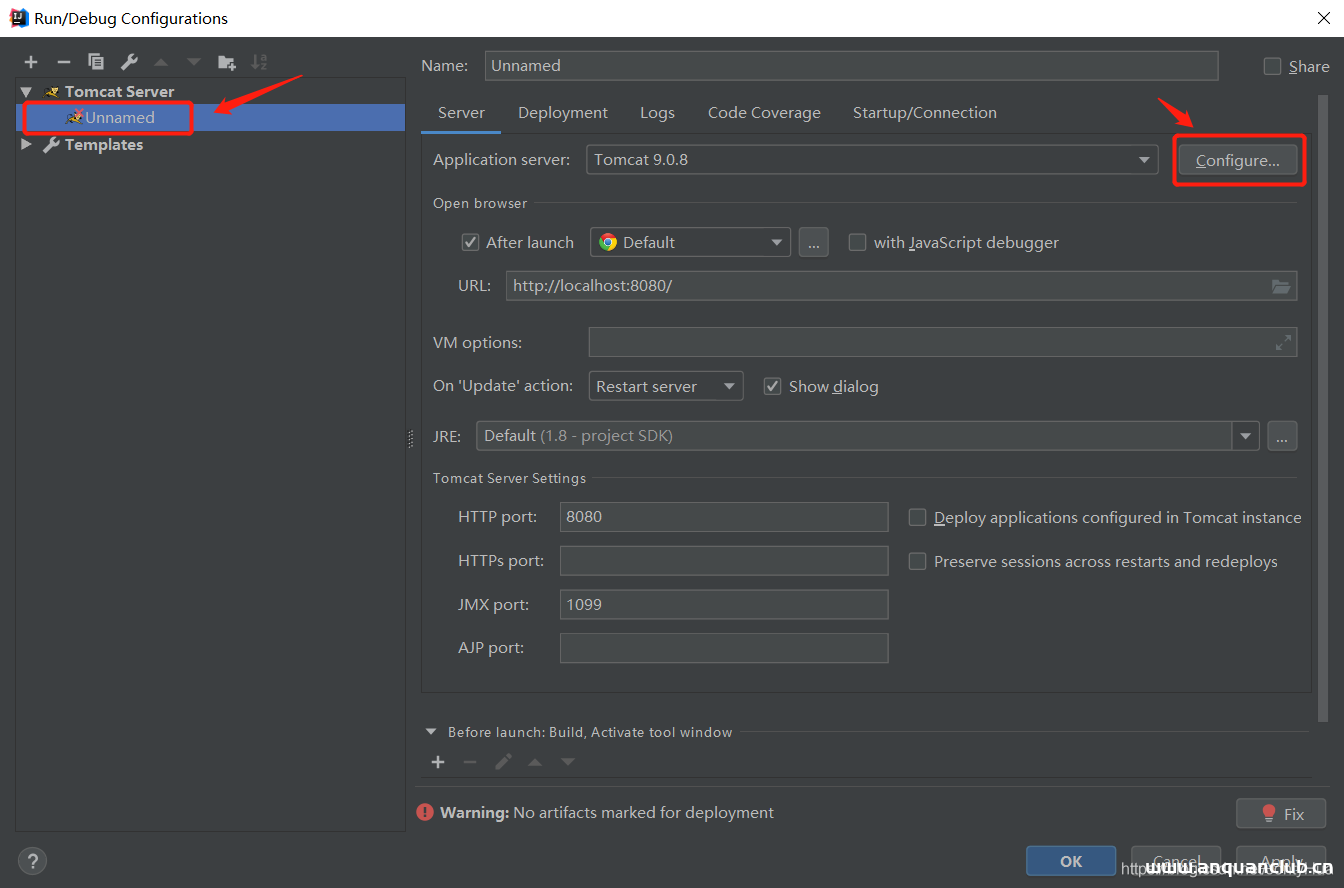
Task: Collapse the Before launch section
Action: tap(431, 732)
